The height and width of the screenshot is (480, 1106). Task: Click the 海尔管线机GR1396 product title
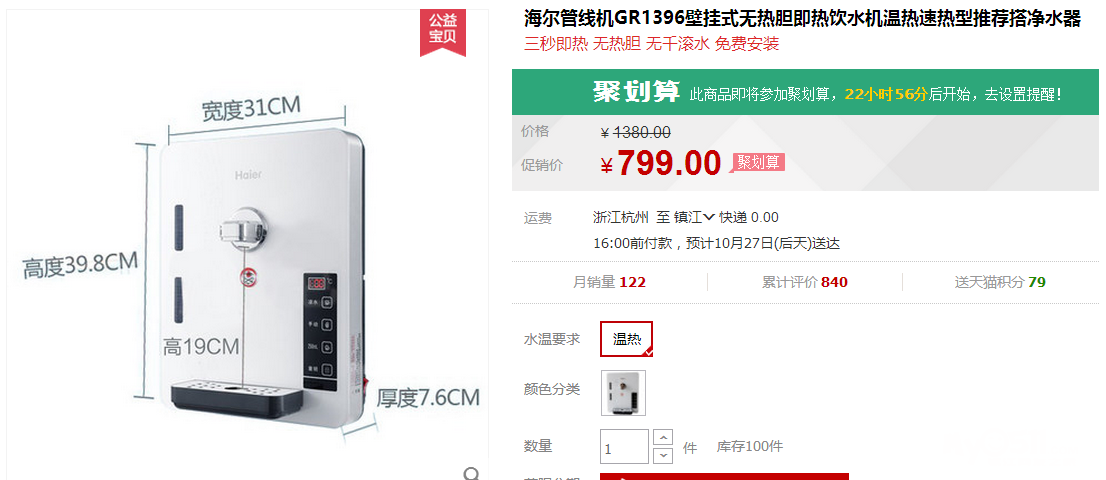802,19
